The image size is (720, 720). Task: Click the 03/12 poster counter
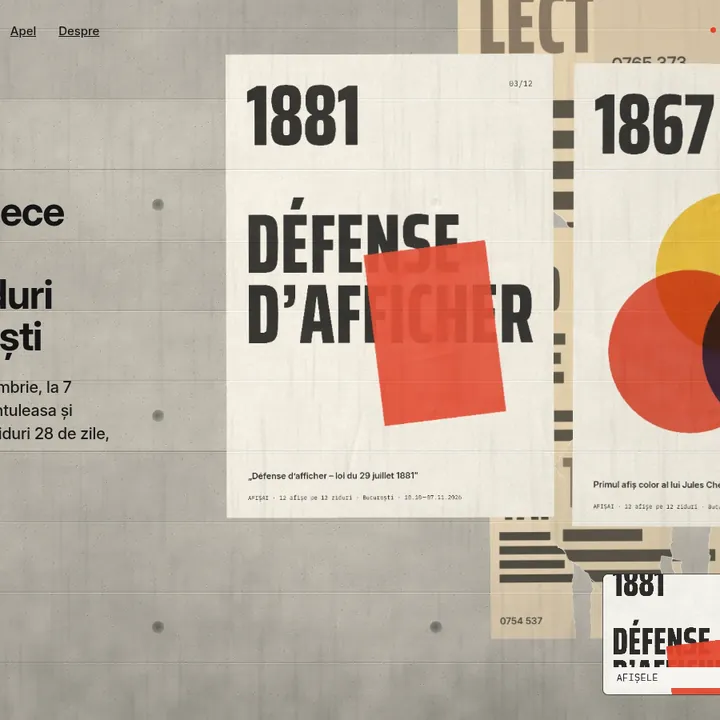pos(520,84)
